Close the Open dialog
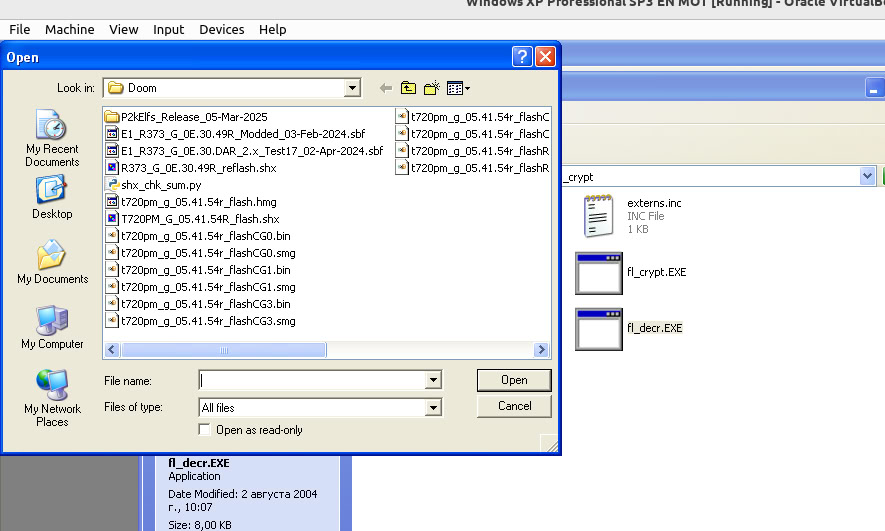 pyautogui.click(x=545, y=56)
